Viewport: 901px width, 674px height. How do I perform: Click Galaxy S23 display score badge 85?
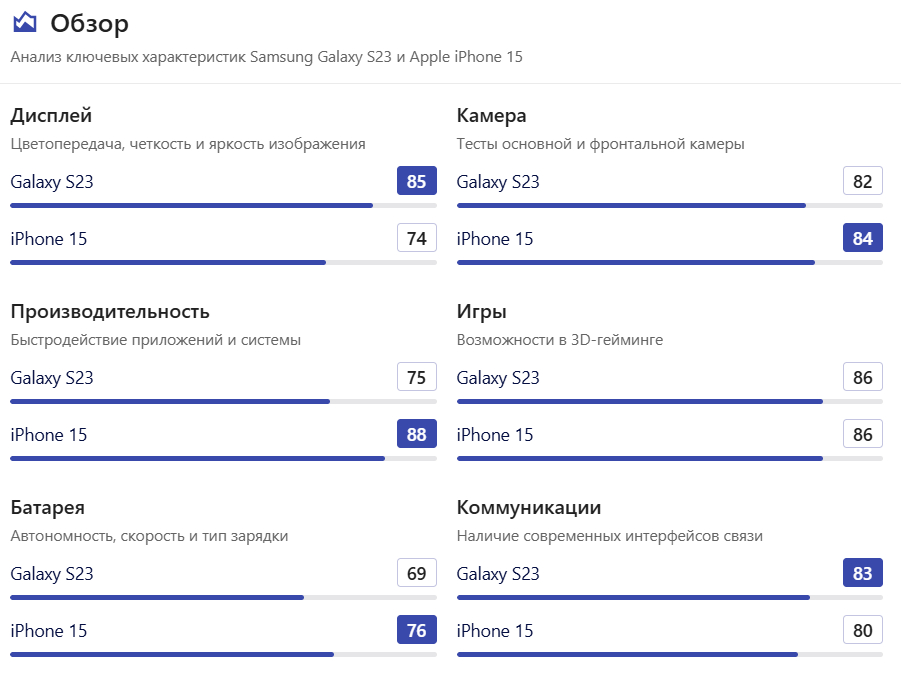[x=417, y=182]
